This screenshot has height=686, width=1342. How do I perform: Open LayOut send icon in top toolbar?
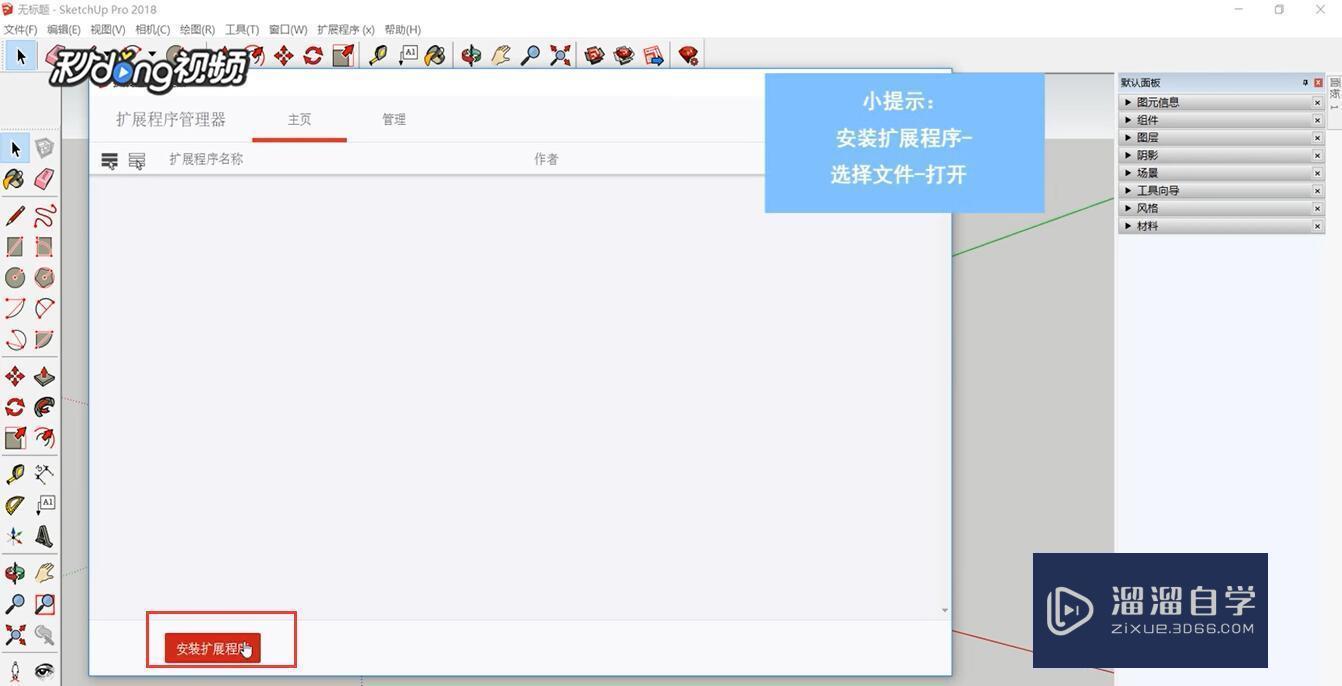coord(654,56)
